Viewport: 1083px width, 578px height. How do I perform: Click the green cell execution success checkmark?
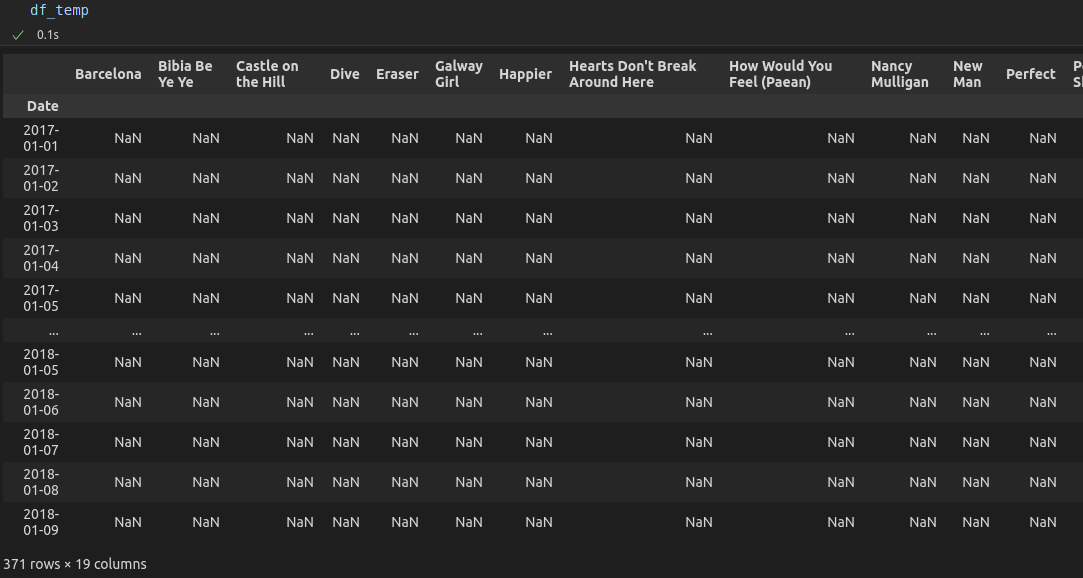[x=18, y=35]
